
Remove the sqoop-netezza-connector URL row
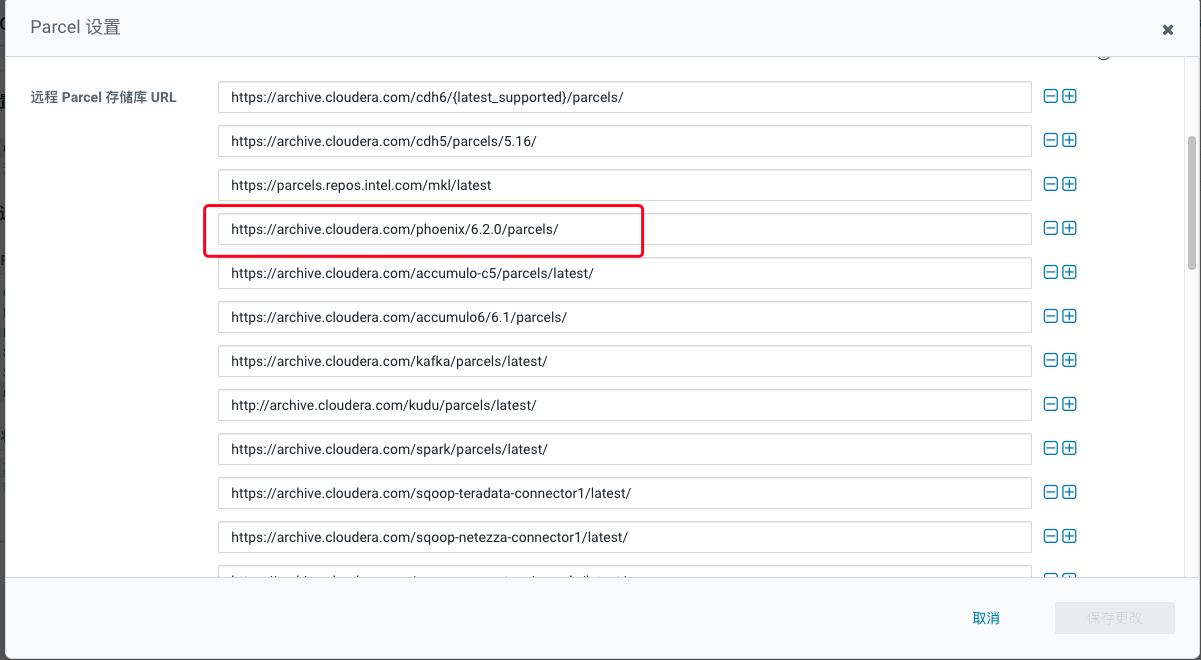click(1050, 537)
